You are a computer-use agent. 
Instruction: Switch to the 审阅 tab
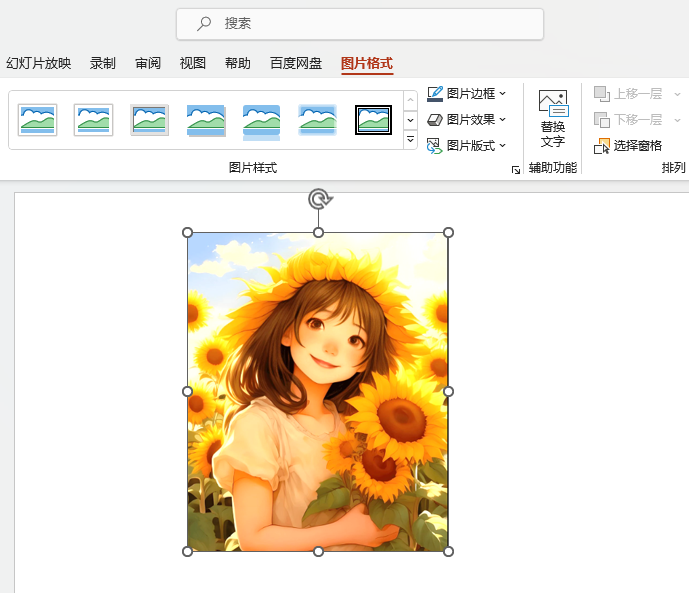148,63
